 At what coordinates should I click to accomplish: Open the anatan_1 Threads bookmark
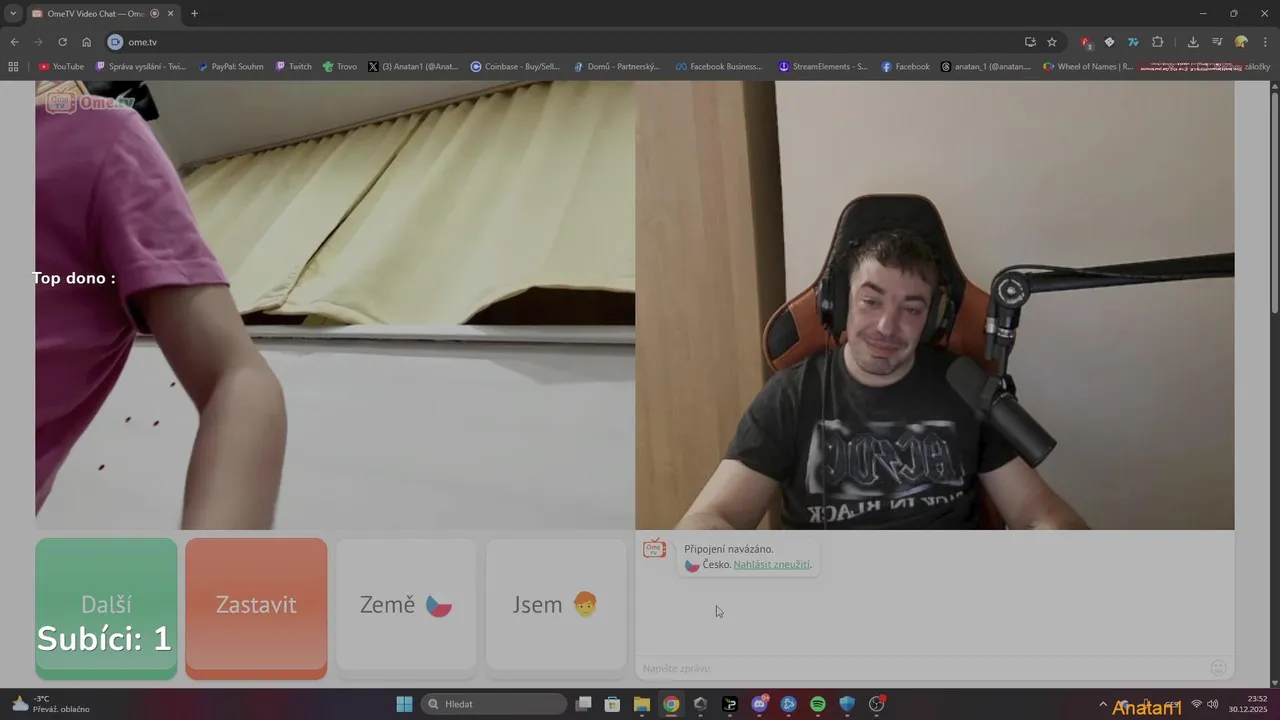pyautogui.click(x=986, y=67)
